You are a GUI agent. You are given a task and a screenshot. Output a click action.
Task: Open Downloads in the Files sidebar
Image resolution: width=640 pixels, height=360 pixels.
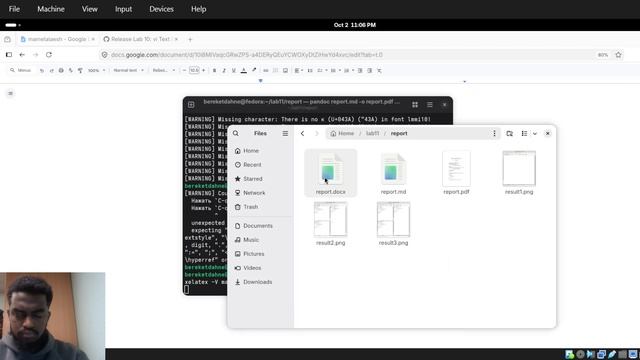[x=260, y=282]
